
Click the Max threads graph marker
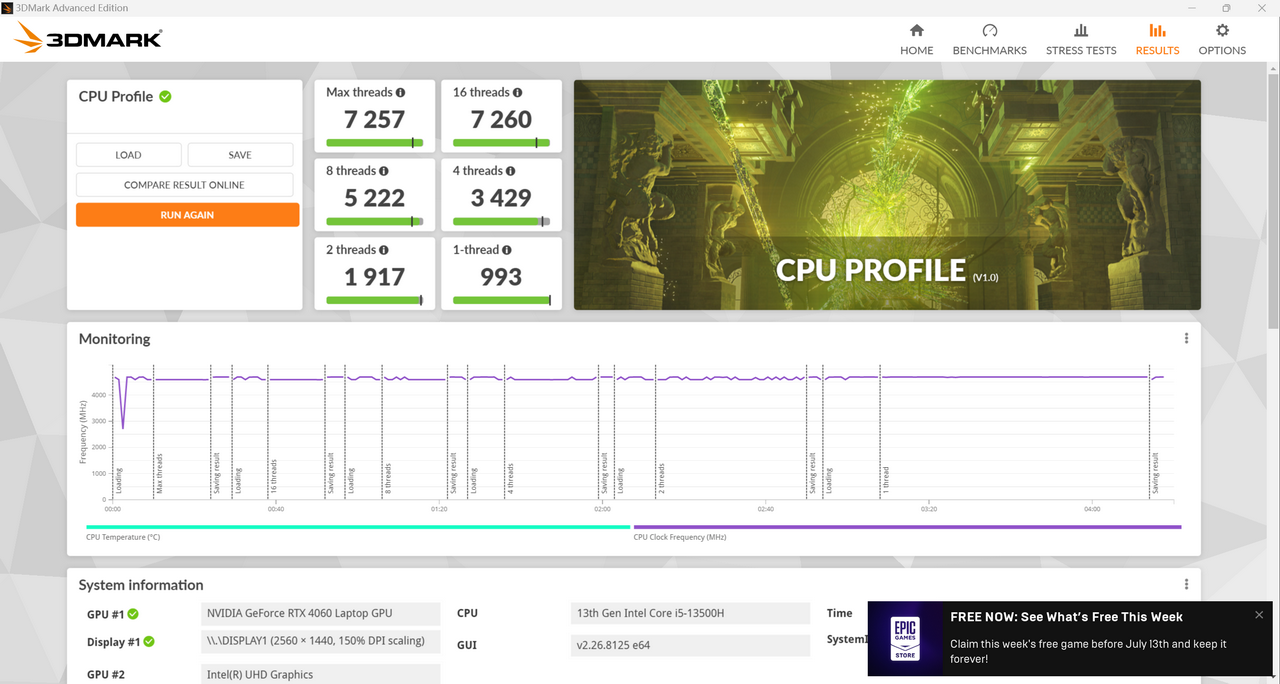click(x=158, y=475)
